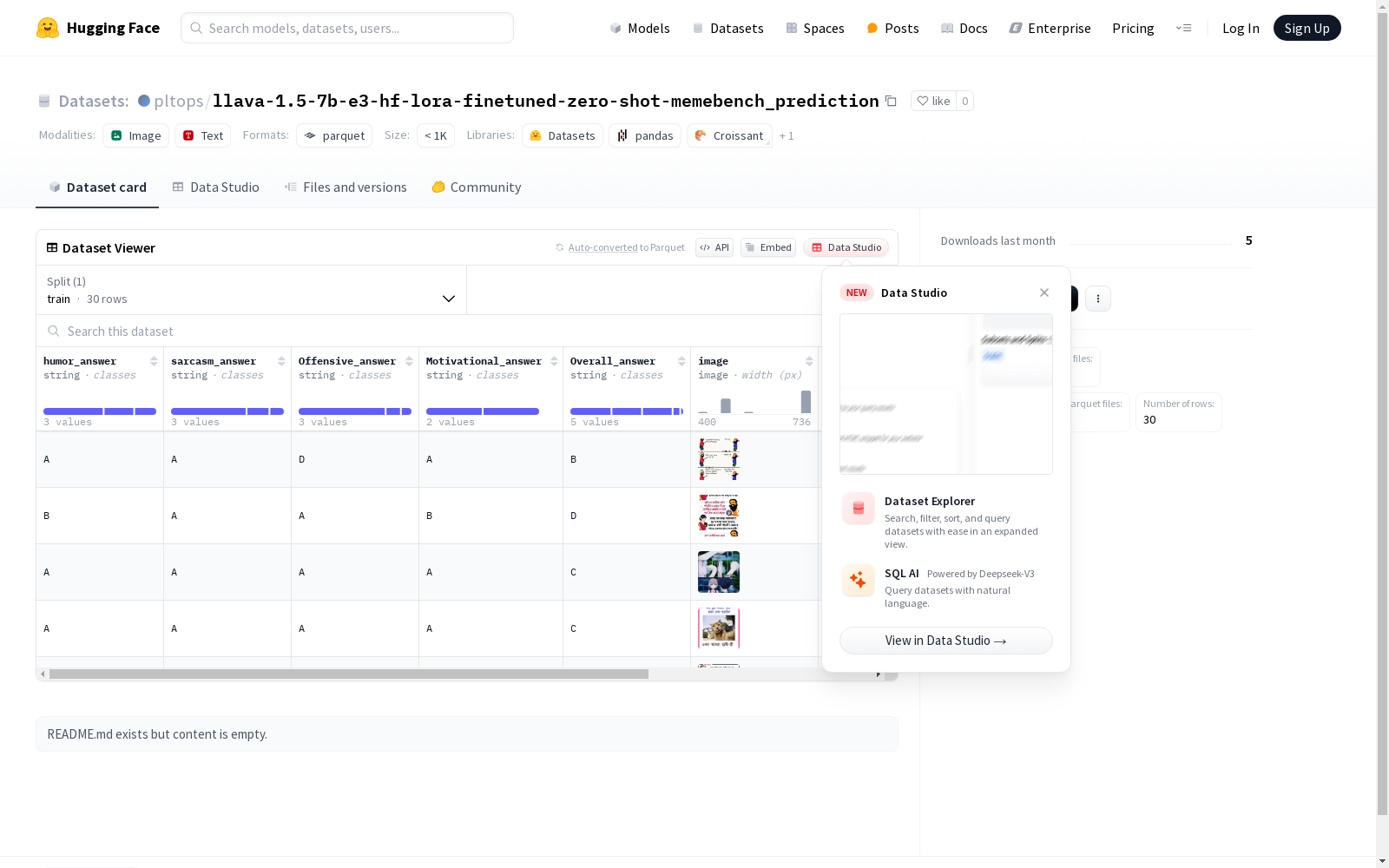Open Data Studio button in viewer header
The width and height of the screenshot is (1389, 868).
[846, 247]
